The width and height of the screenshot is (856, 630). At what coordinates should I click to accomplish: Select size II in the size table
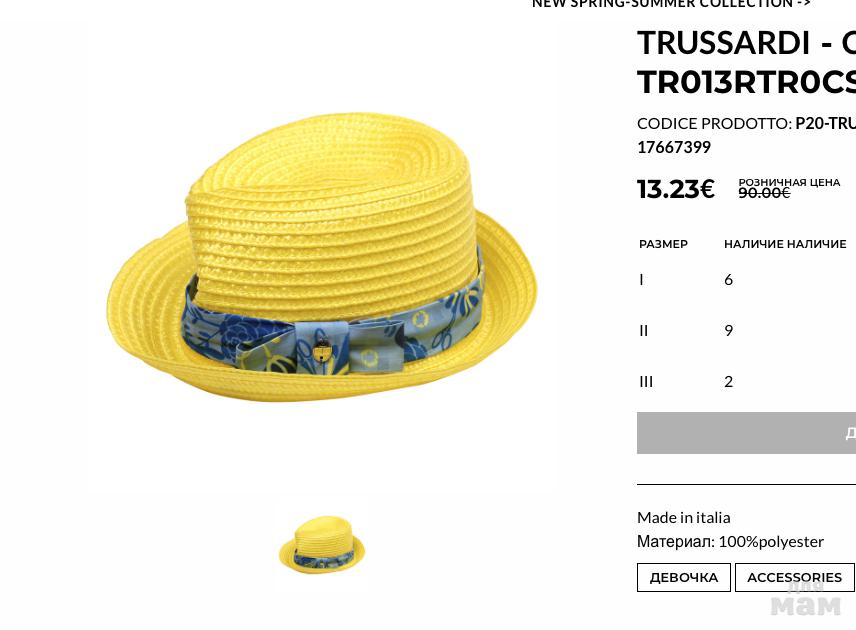pyautogui.click(x=644, y=330)
